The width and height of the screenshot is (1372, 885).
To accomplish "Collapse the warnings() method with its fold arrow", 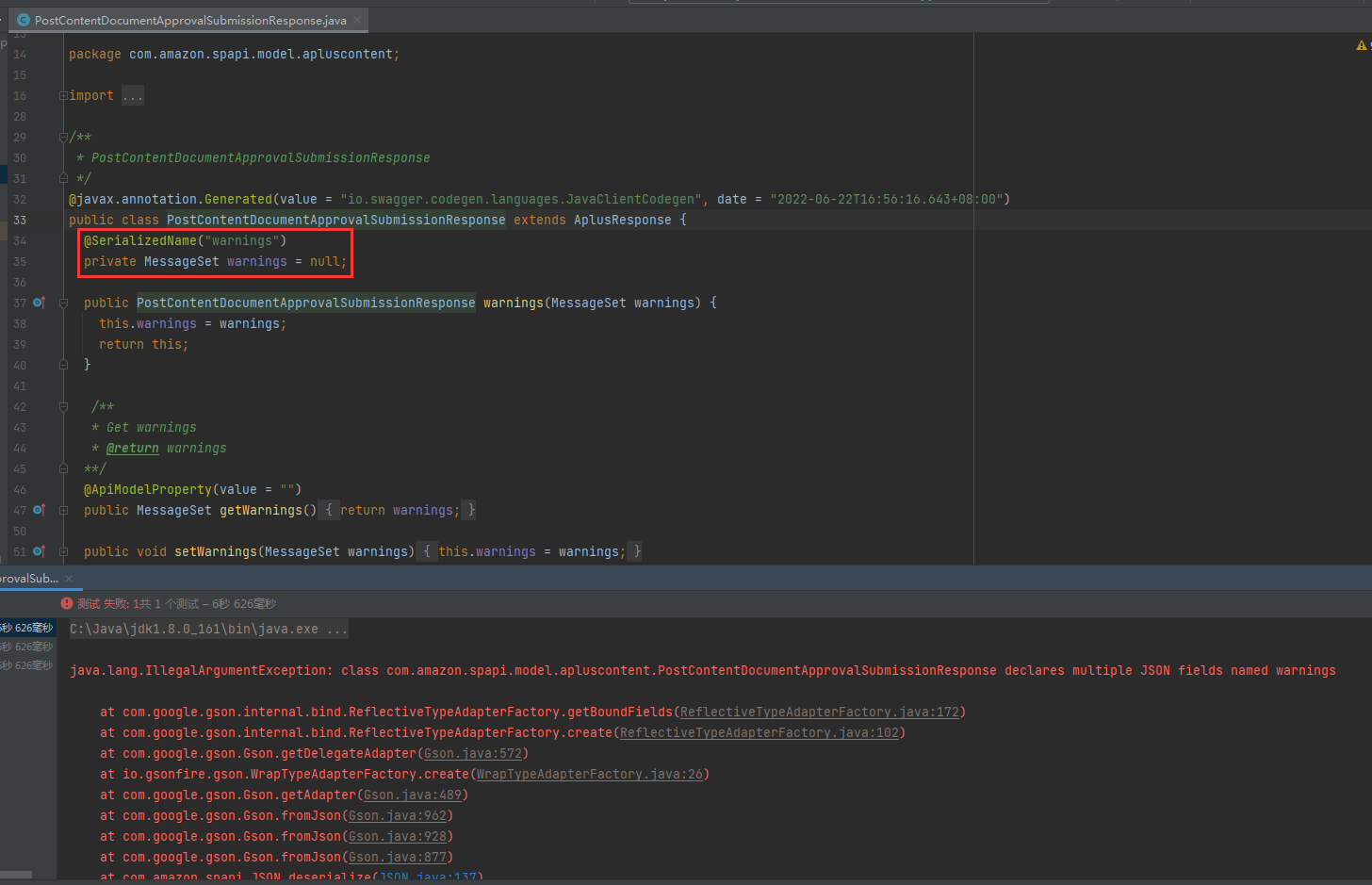I will click(x=62, y=303).
